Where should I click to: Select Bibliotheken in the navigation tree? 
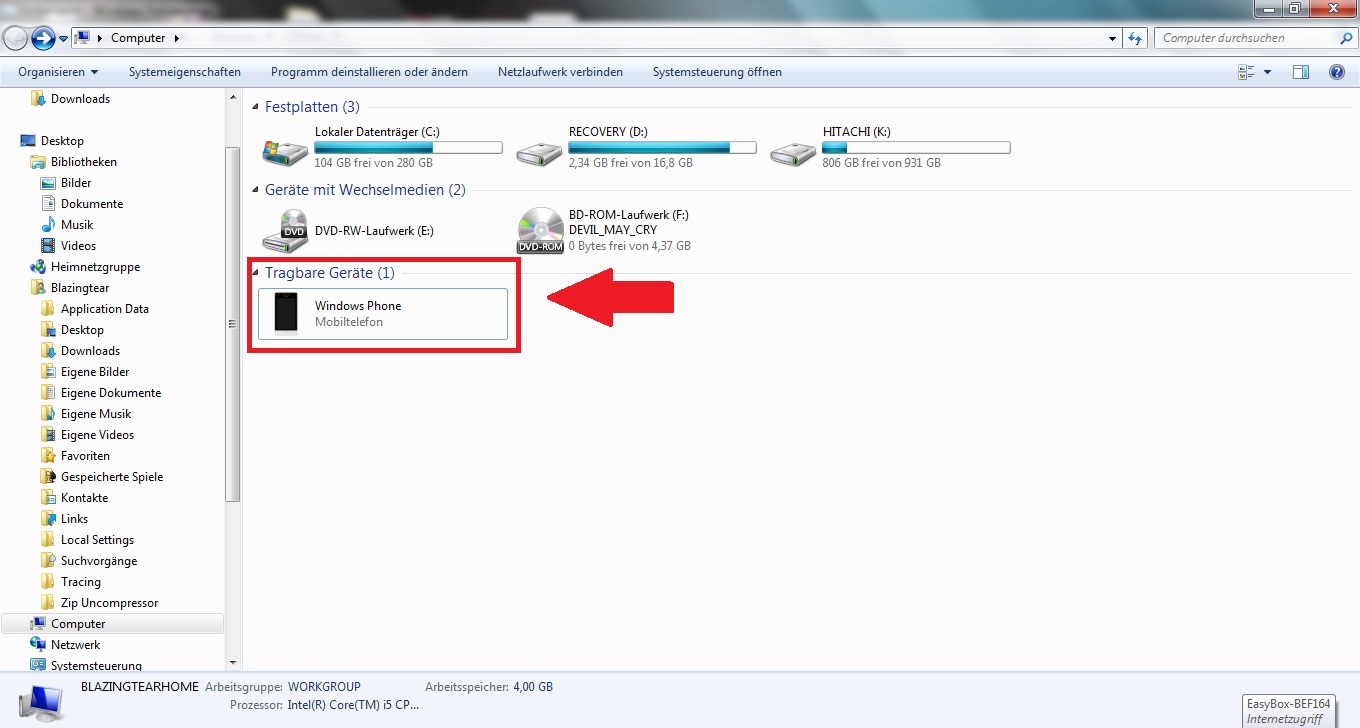pos(84,162)
